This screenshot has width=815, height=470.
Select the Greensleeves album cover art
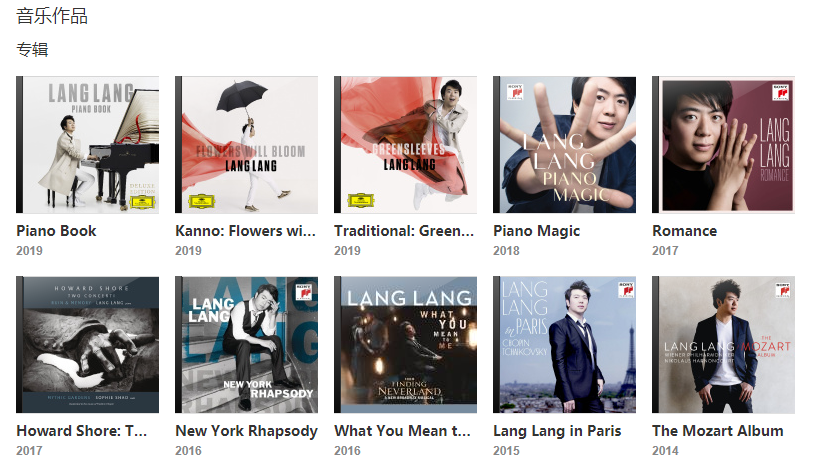coord(405,145)
